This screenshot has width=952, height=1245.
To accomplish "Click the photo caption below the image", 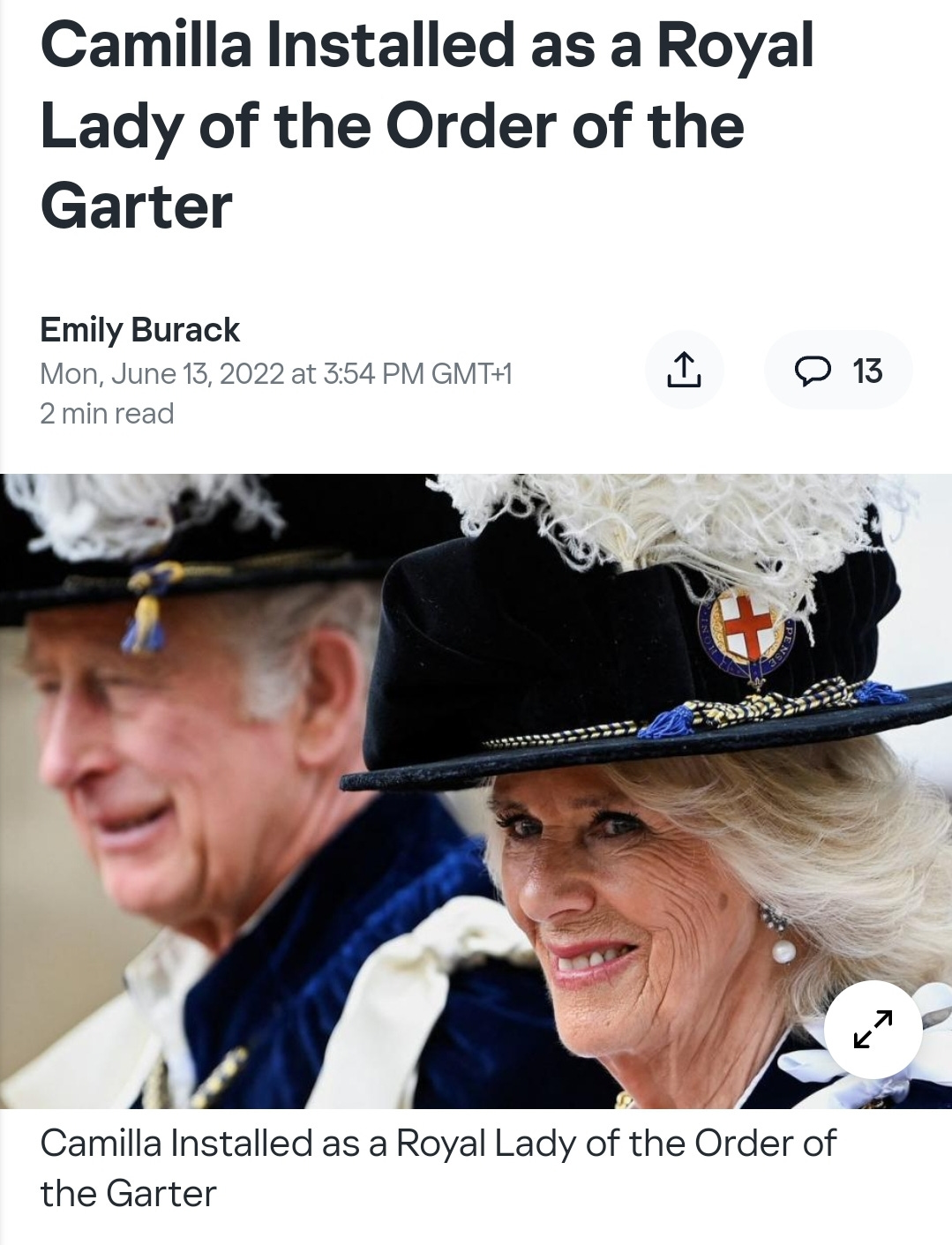I will point(438,1168).
